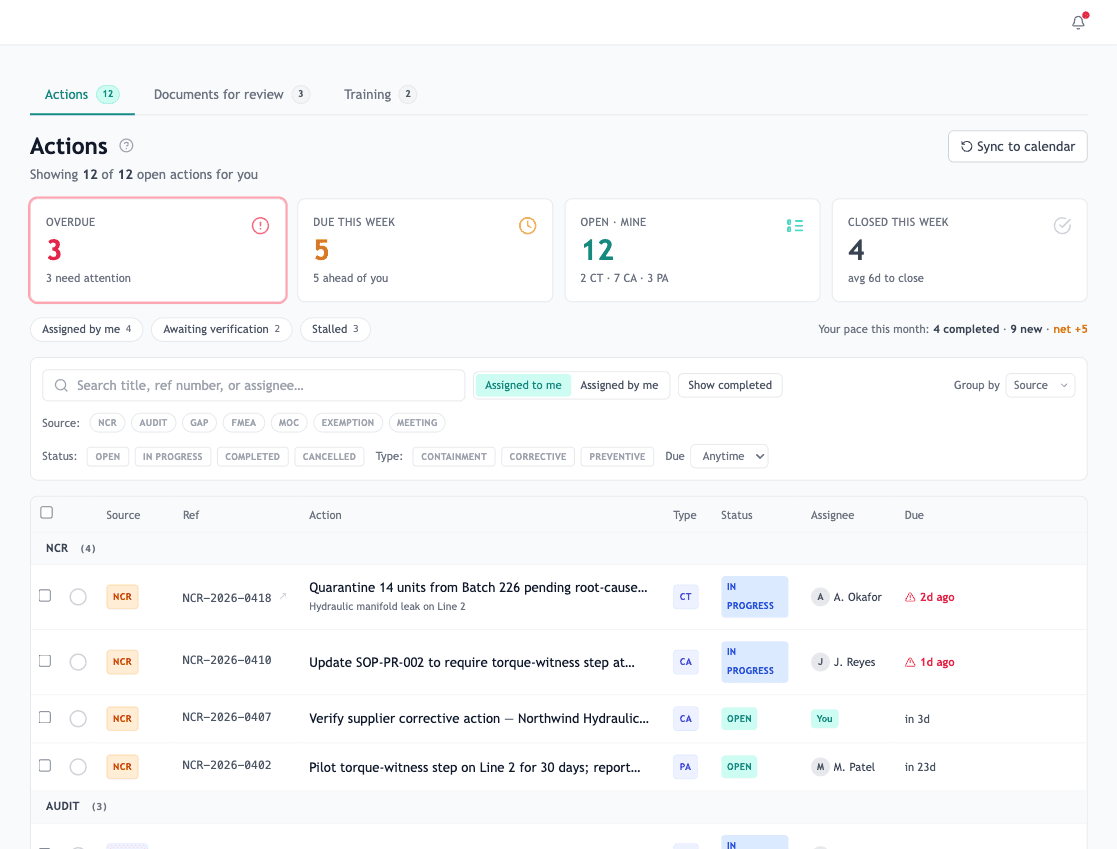Screen dimensions: 1117x849
Task: Open external link arrow for NCR-2026-0418
Action: 283,596
